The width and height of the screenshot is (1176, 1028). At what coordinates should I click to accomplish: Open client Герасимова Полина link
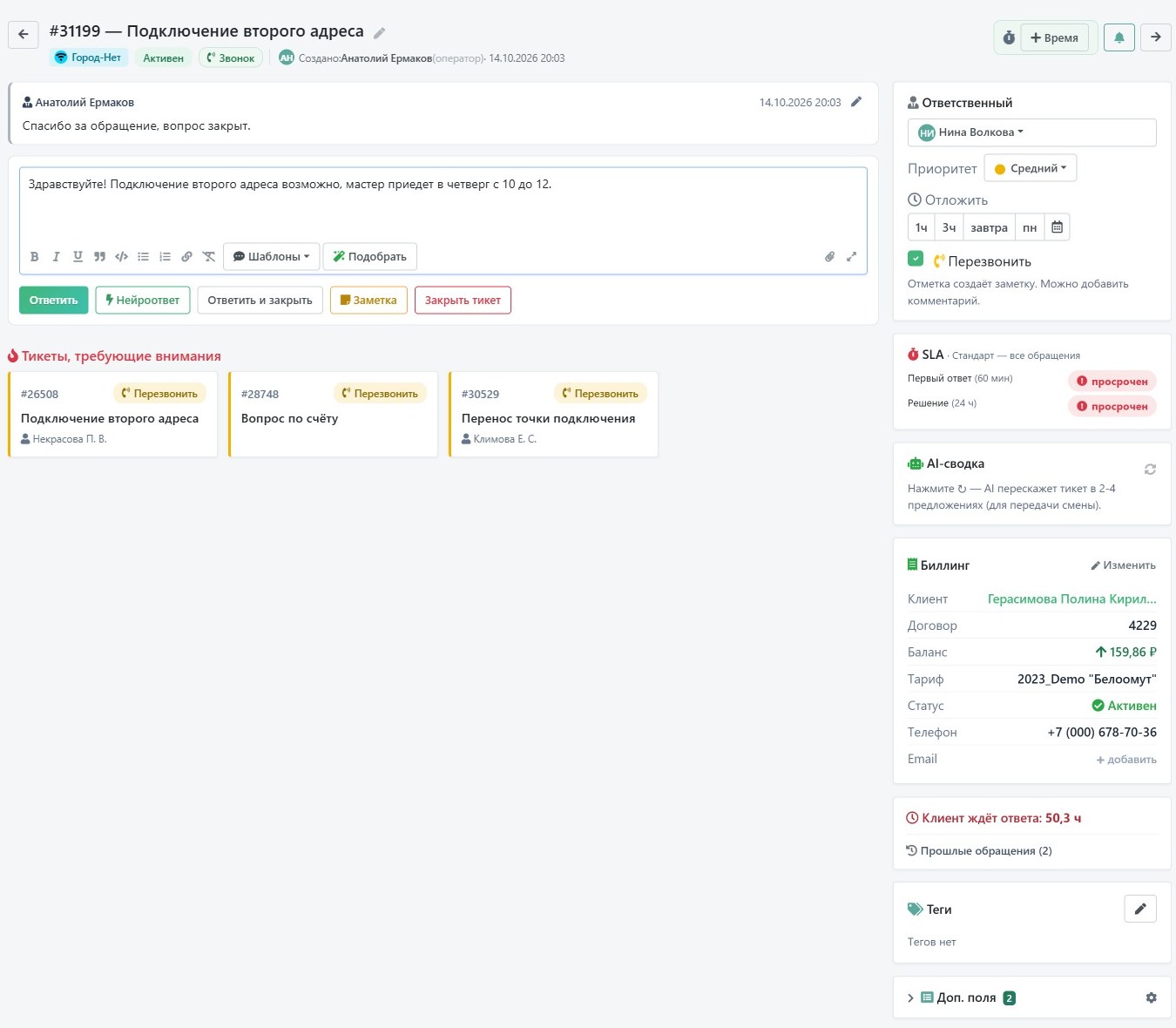(x=1071, y=599)
